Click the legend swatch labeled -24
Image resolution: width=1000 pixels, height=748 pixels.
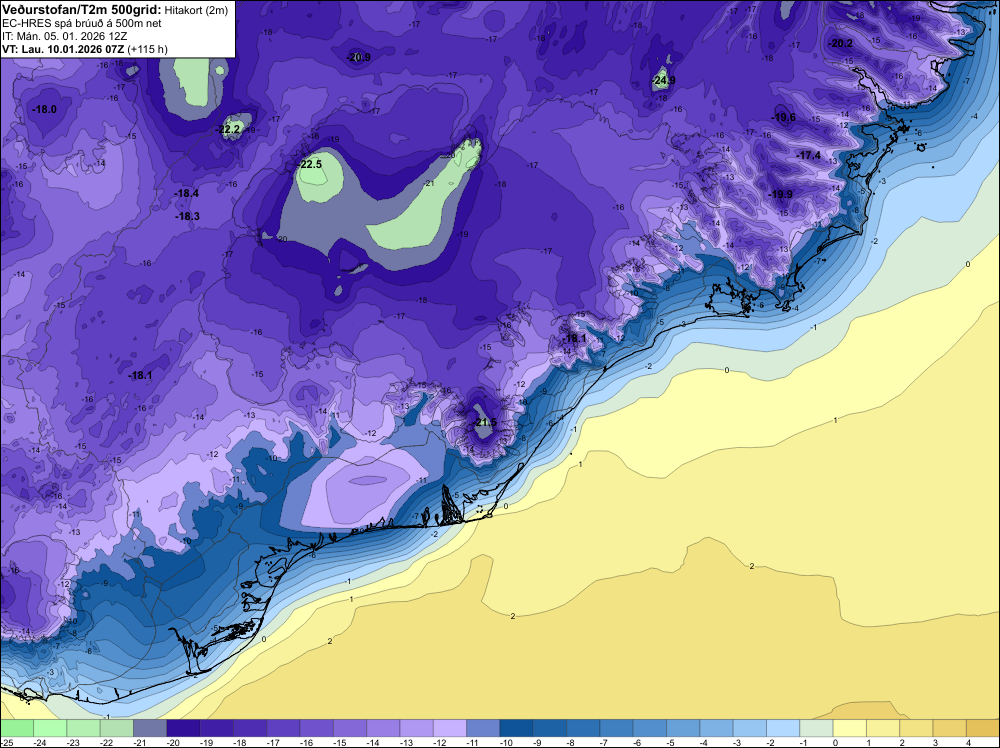pos(50,728)
